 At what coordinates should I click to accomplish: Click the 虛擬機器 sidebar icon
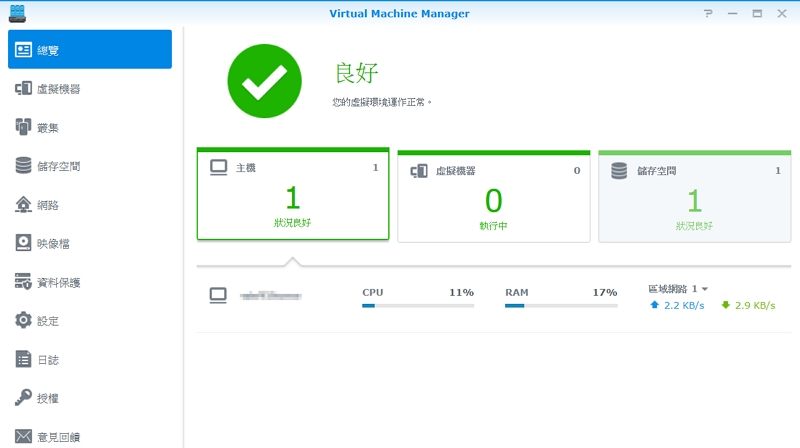pyautogui.click(x=23, y=89)
